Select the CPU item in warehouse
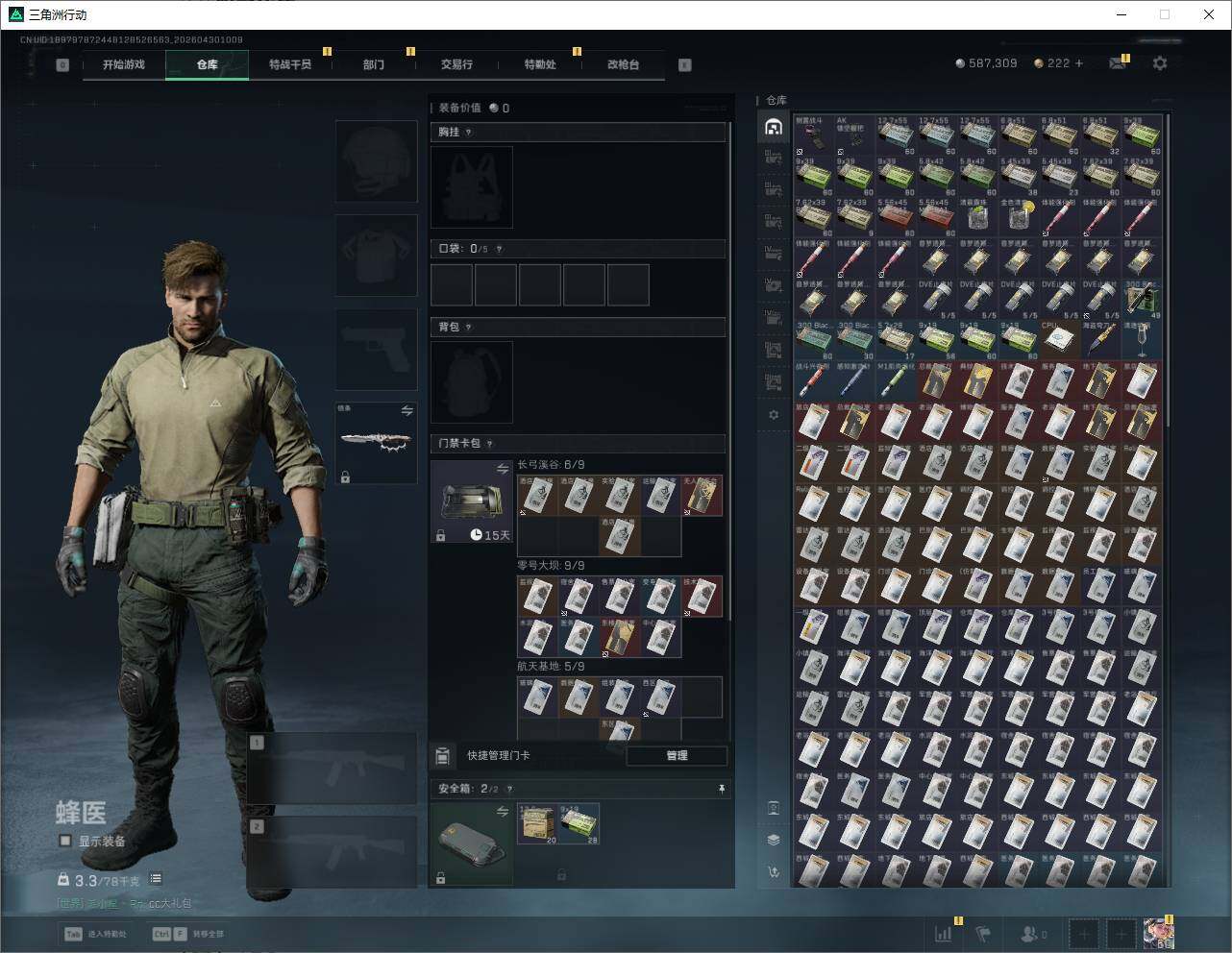The image size is (1232, 953). [1060, 340]
